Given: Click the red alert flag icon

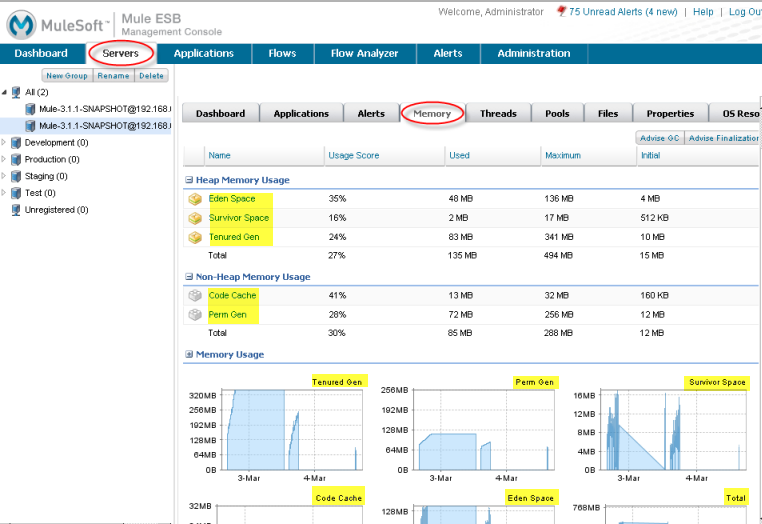Looking at the screenshot, I should pos(562,12).
